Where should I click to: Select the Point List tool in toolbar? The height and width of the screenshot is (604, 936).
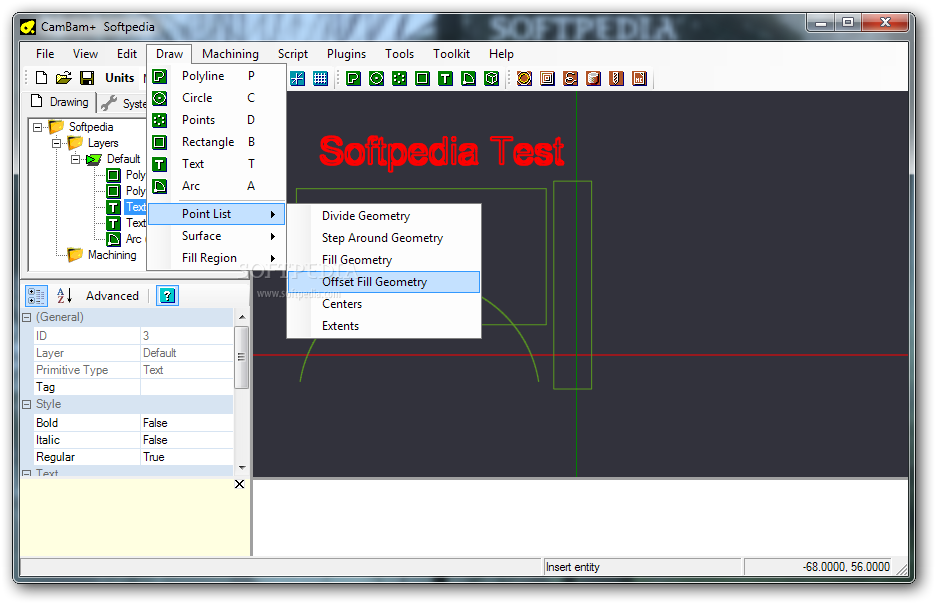(x=399, y=78)
